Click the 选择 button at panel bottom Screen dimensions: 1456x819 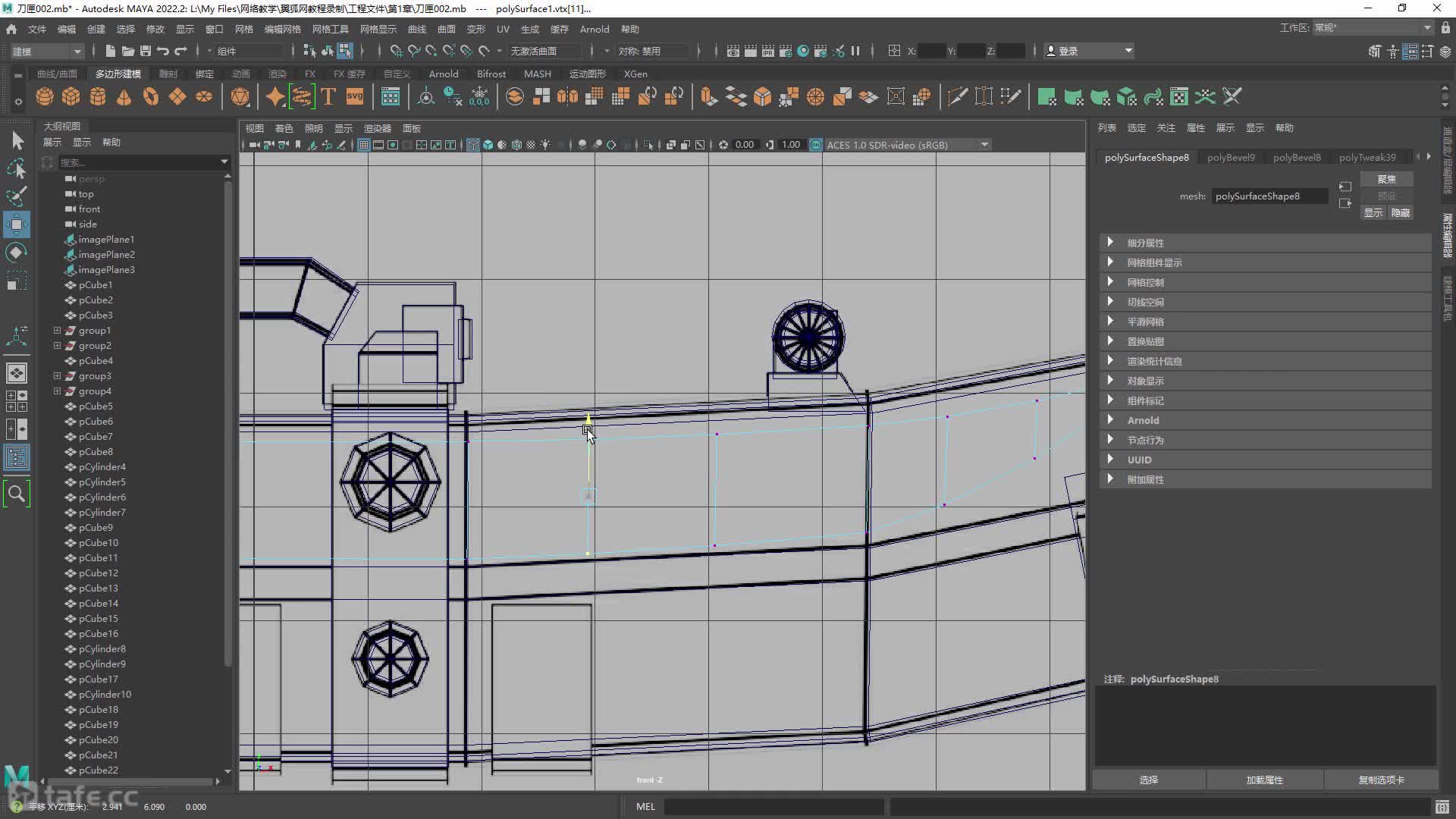pyautogui.click(x=1148, y=780)
